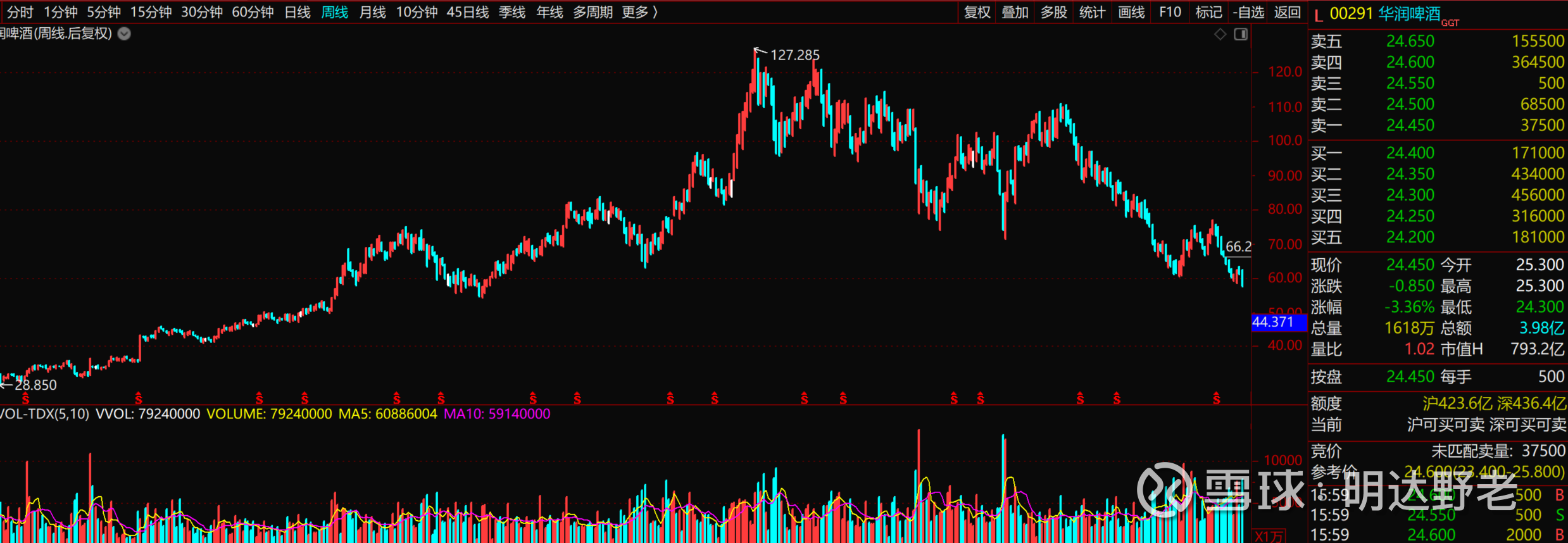Viewport: 1568px width, 543px height.
Task: Select the 15分钟 period tab
Action: click(x=151, y=12)
